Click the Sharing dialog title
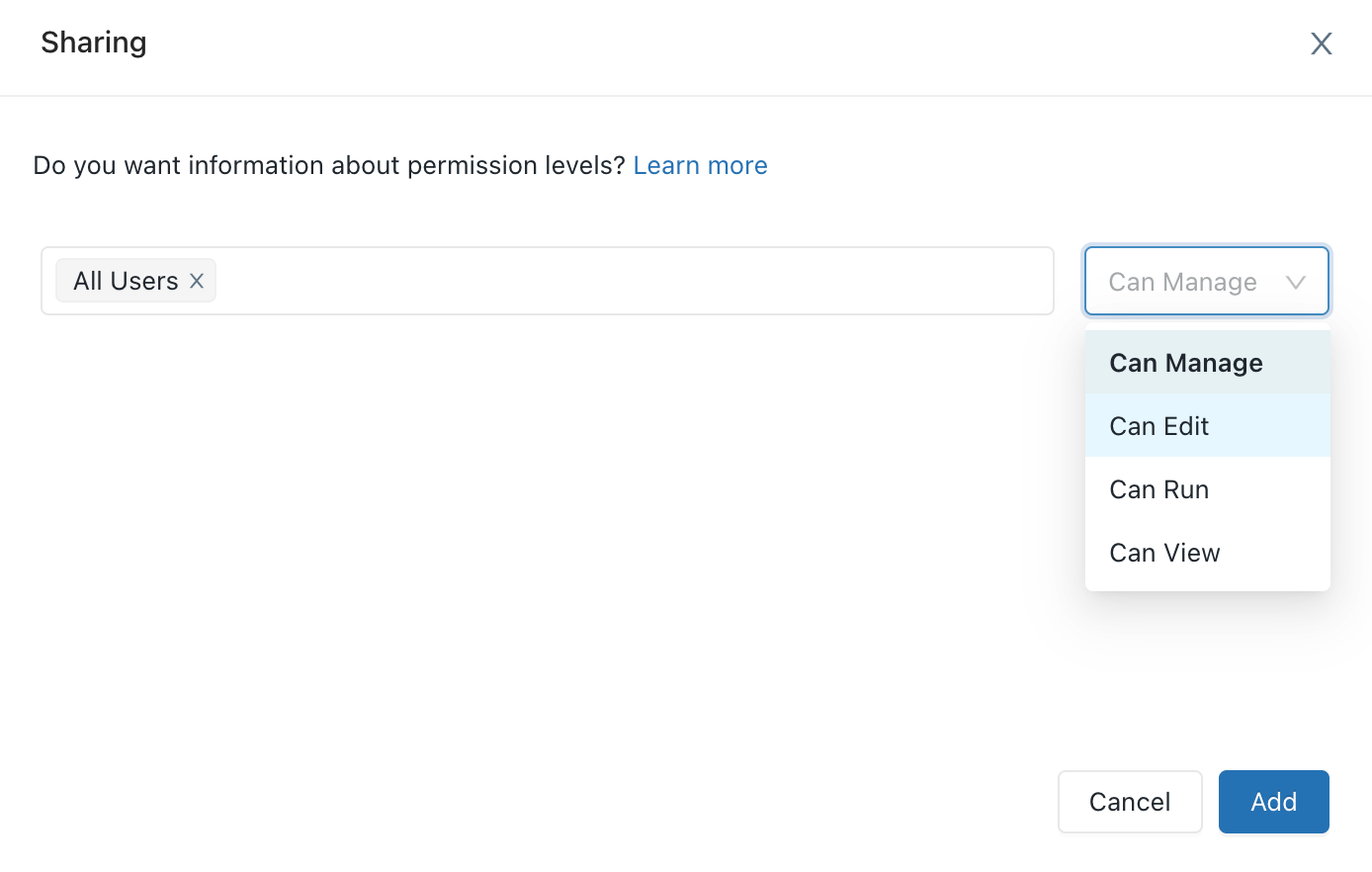This screenshot has width=1372, height=872. pyautogui.click(x=94, y=43)
